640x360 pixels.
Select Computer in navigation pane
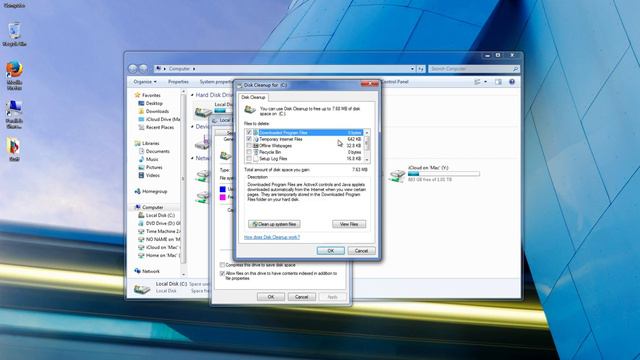click(152, 207)
